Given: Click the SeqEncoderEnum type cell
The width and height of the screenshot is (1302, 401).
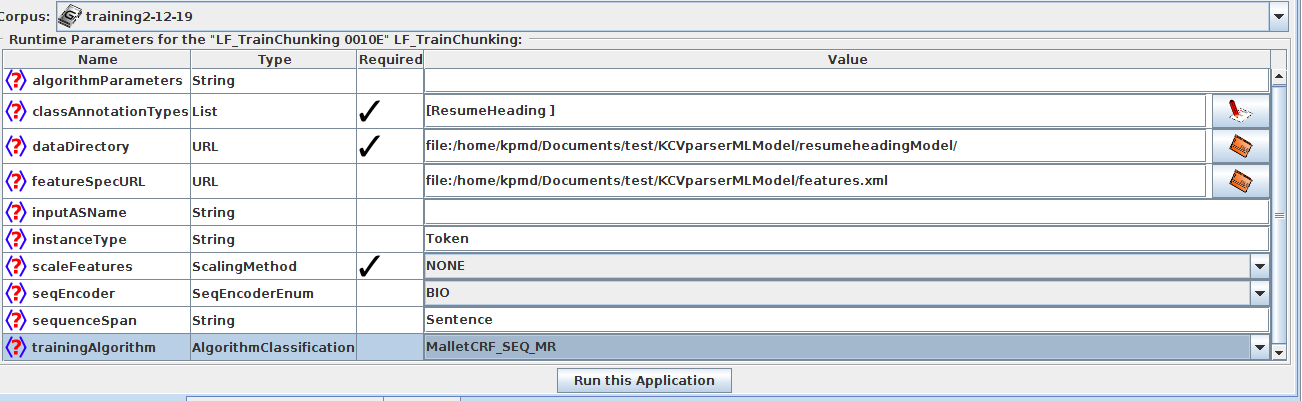Looking at the screenshot, I should tap(273, 293).
